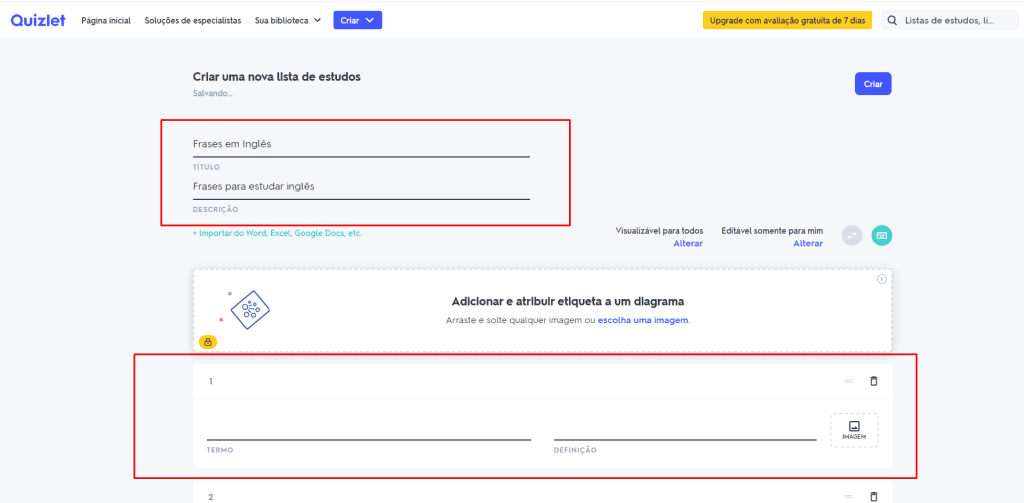Click the diagram illustration icon

(250, 310)
